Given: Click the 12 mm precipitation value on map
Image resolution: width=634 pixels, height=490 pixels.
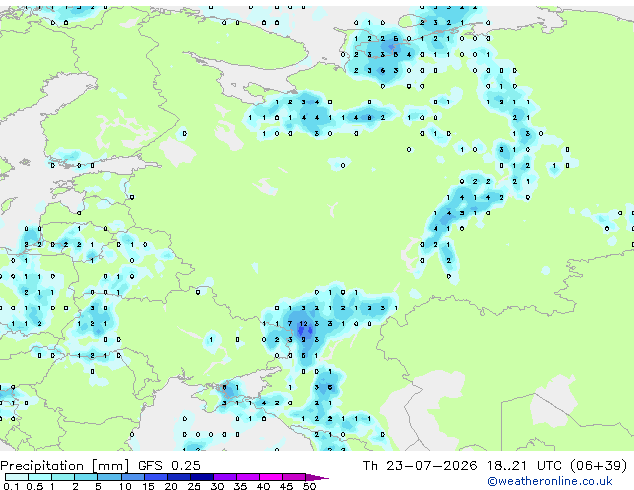Looking at the screenshot, I should point(303,324).
